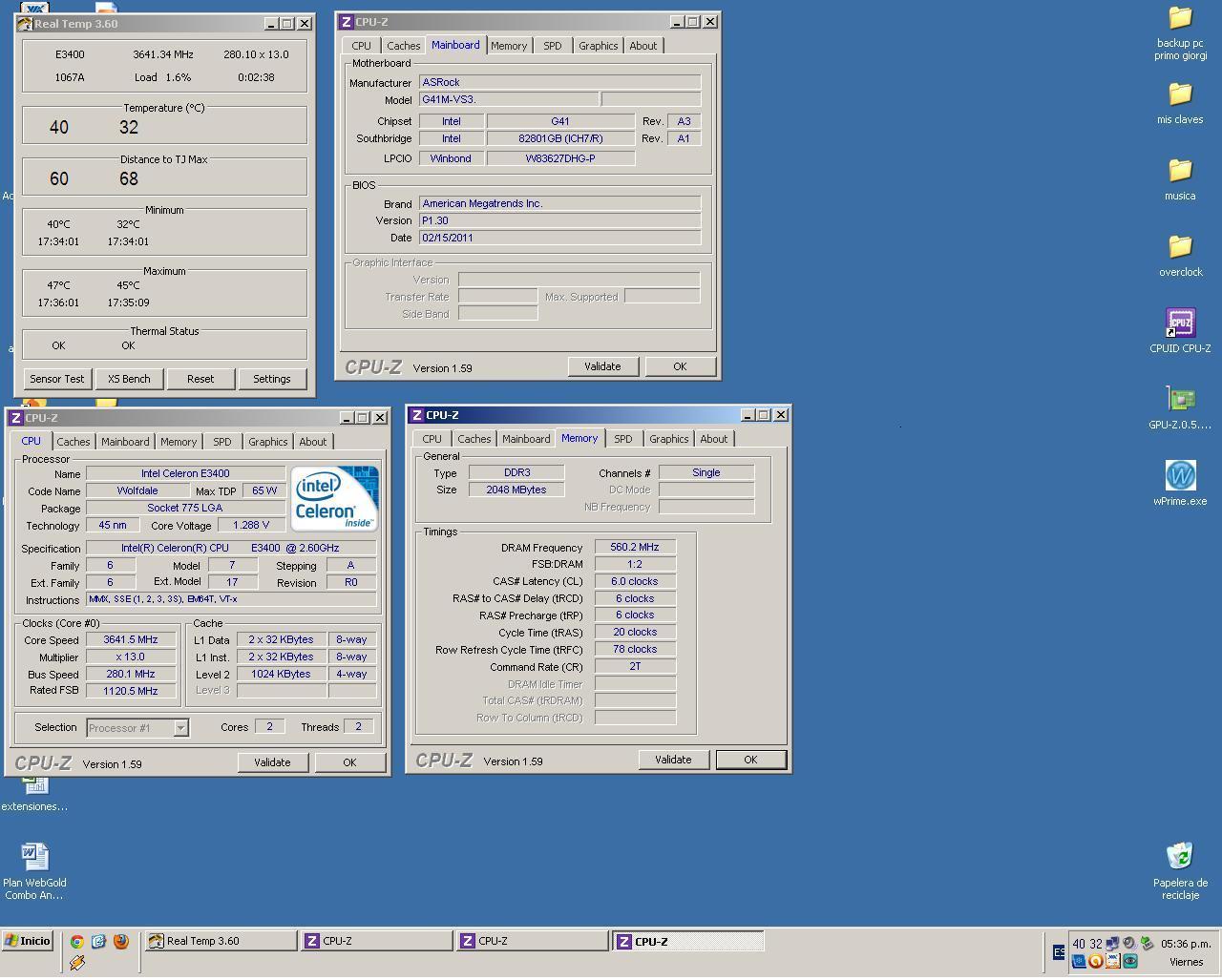Click Sensor Test in Real Temp

(57, 379)
